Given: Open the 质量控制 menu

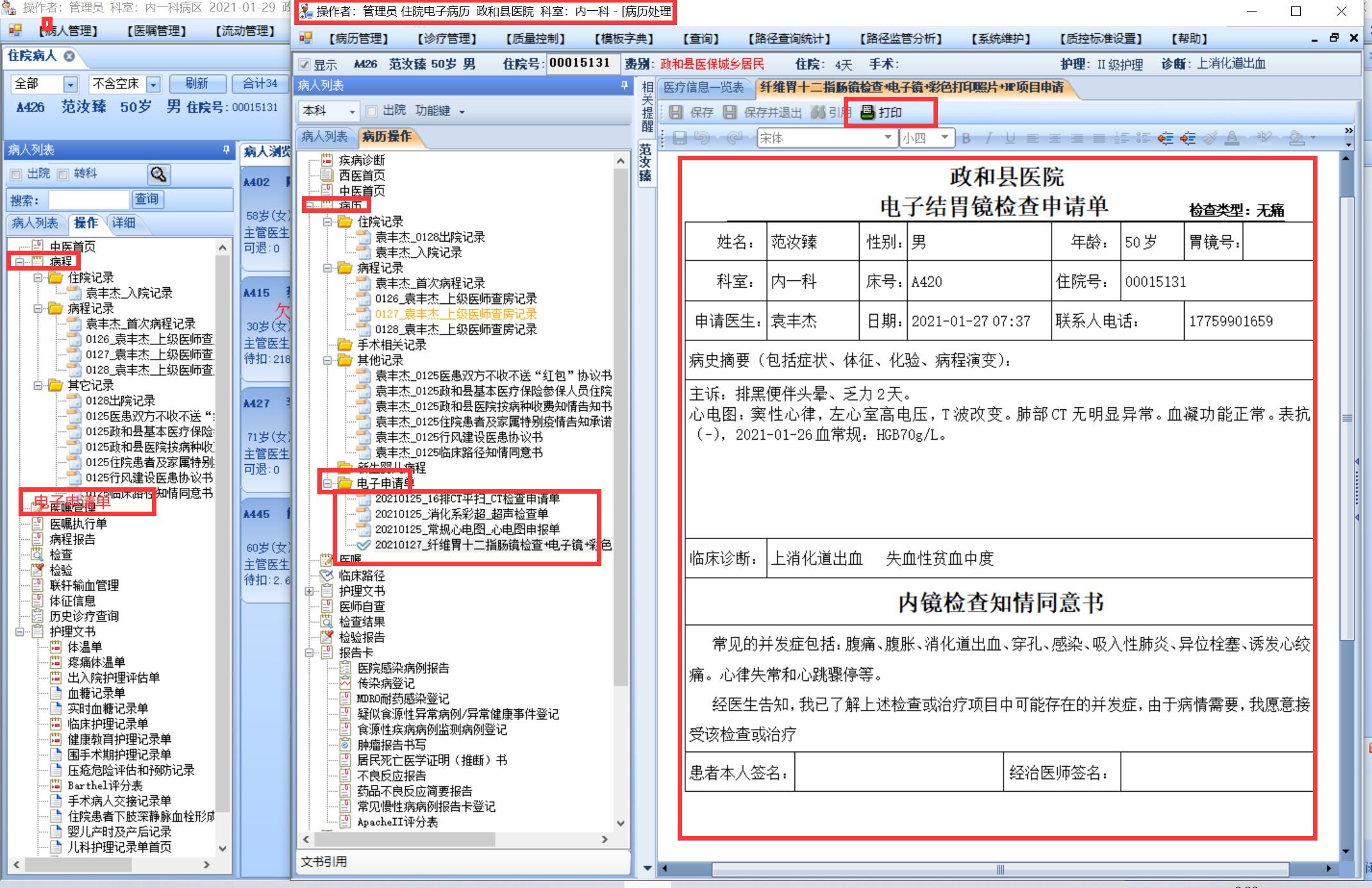Looking at the screenshot, I should tap(535, 38).
